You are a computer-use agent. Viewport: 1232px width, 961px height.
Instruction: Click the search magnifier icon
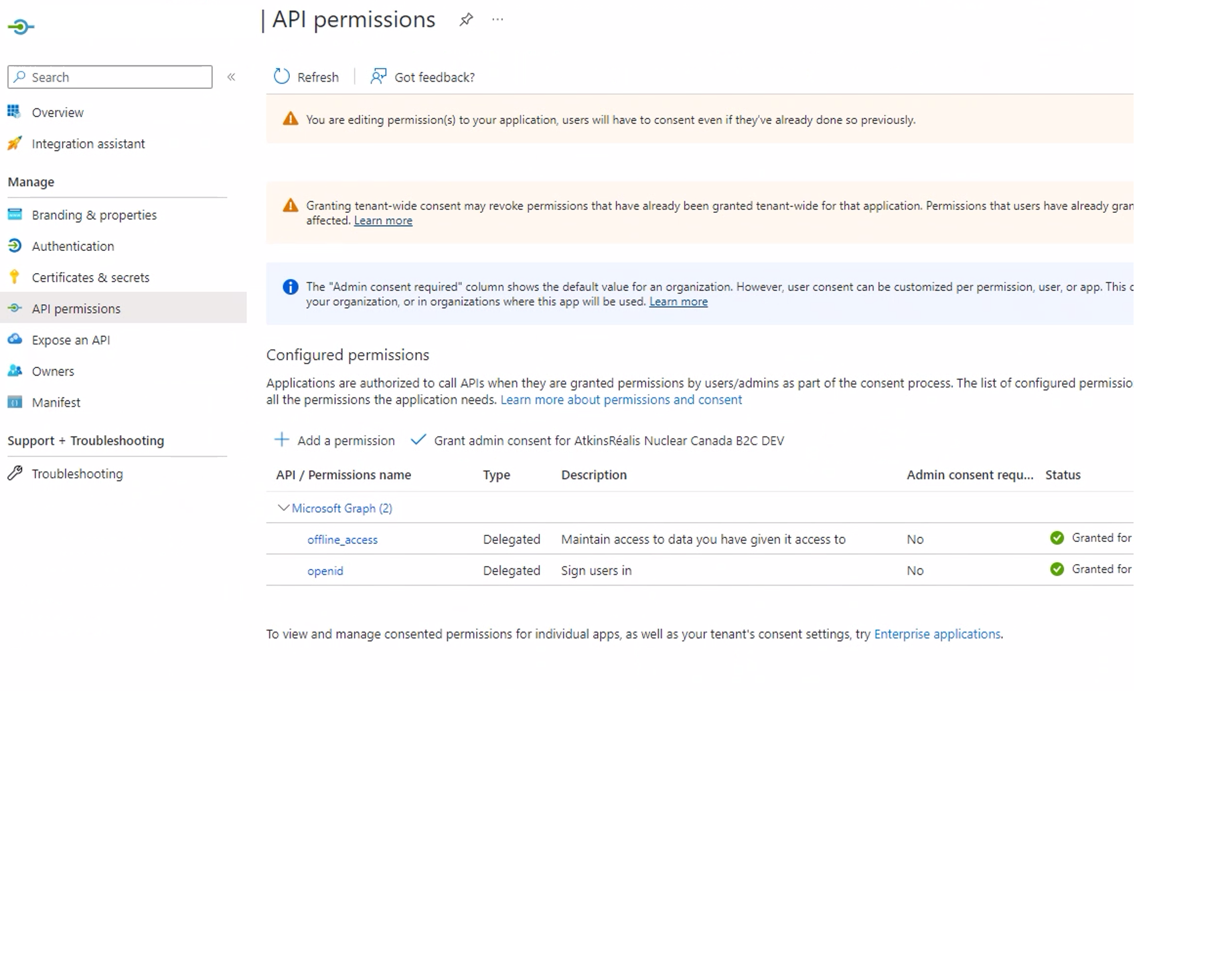click(x=21, y=76)
